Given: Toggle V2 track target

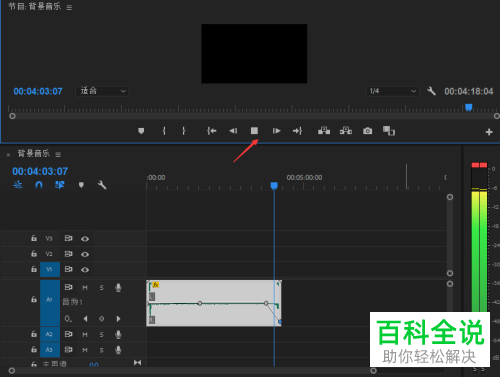Looking at the screenshot, I should click(49, 254).
